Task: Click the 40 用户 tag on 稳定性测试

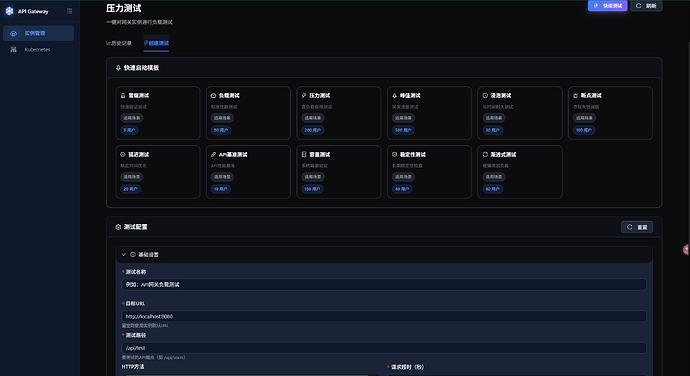Action: click(x=402, y=189)
